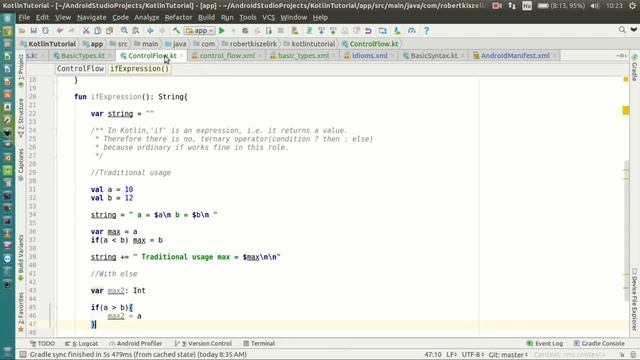Open Help via the question mark icon

[x=426, y=31]
